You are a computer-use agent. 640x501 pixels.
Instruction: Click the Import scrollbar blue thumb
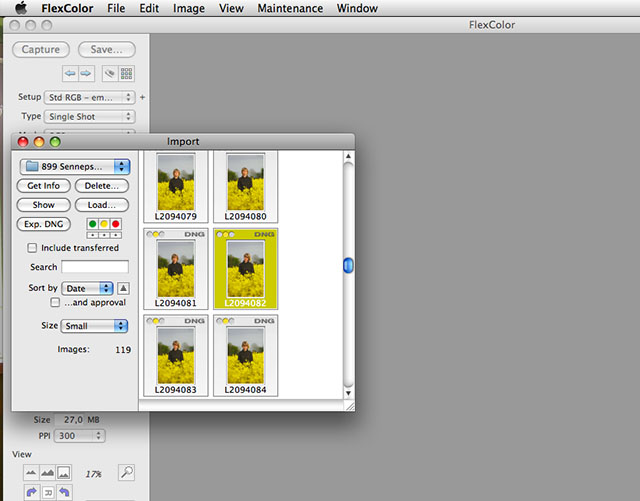(348, 265)
